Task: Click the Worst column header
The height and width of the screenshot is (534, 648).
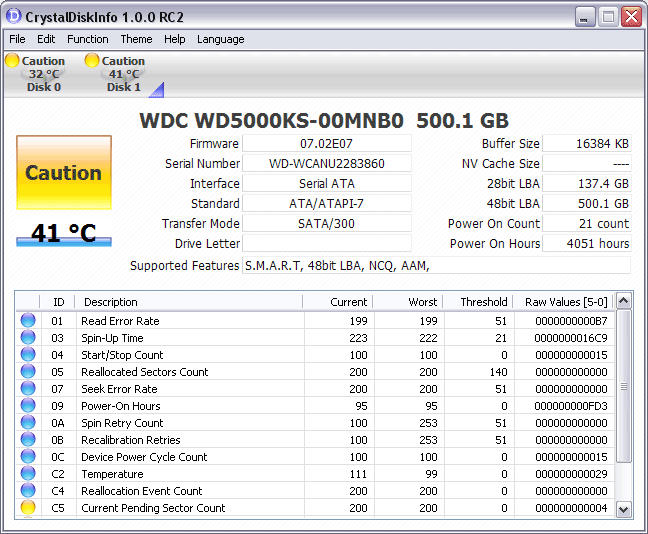Action: pos(407,302)
